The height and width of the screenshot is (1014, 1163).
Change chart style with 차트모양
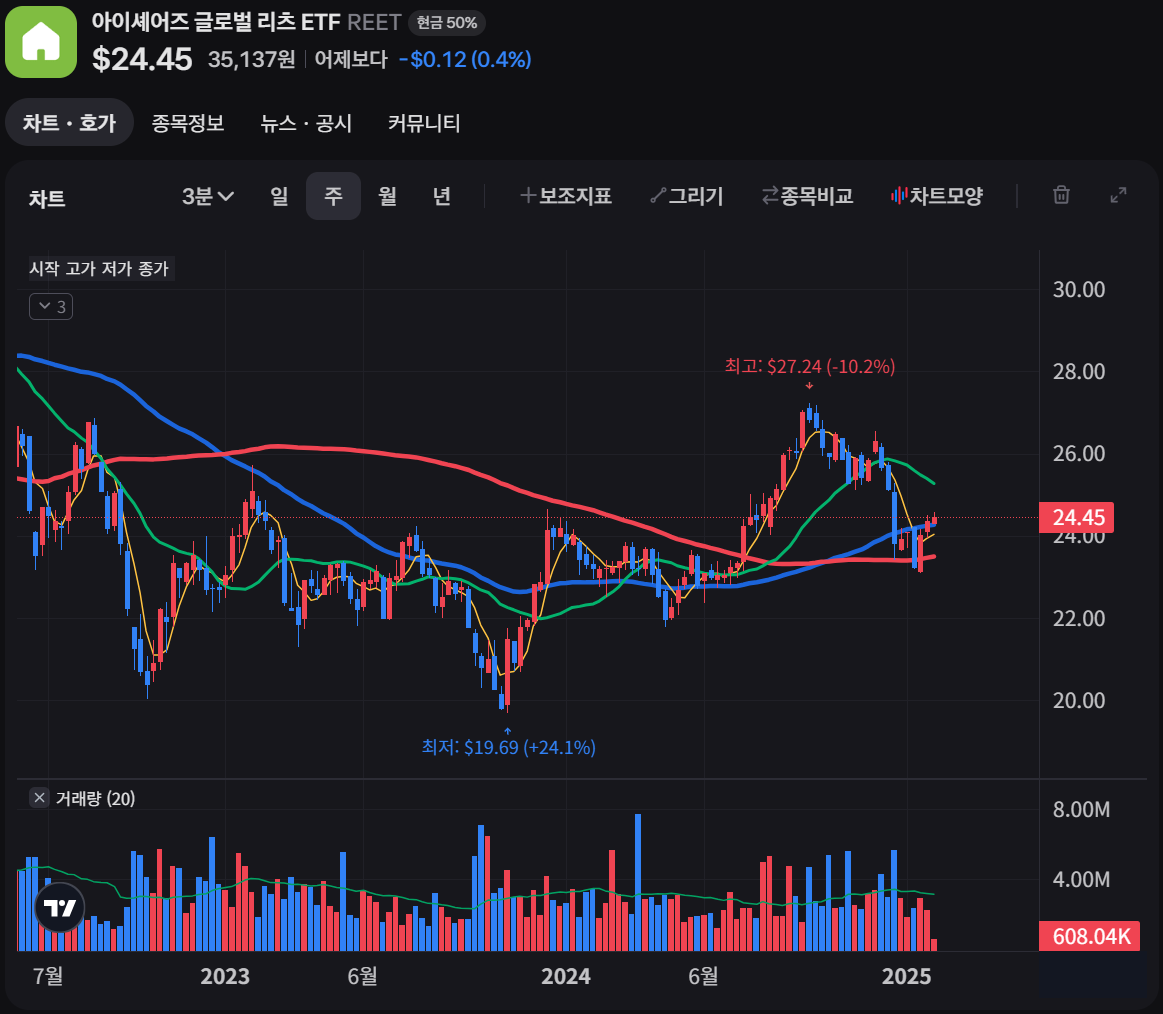point(937,196)
